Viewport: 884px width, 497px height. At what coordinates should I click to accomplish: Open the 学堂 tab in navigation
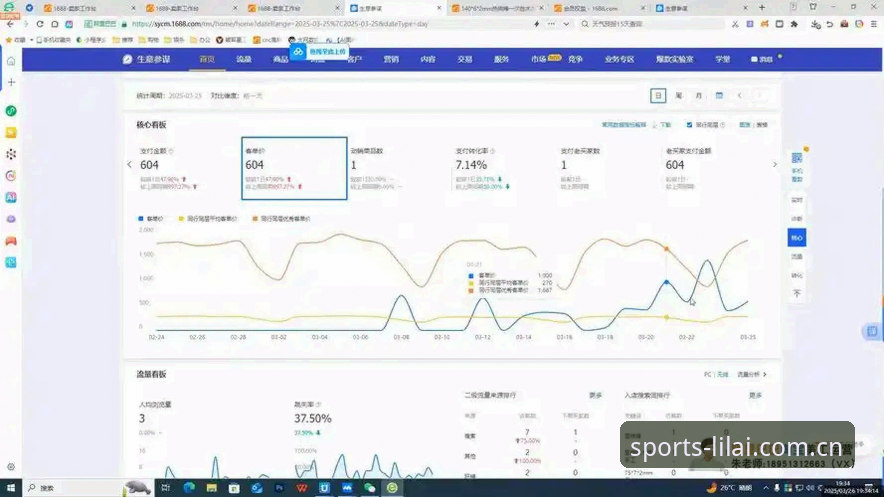point(723,59)
